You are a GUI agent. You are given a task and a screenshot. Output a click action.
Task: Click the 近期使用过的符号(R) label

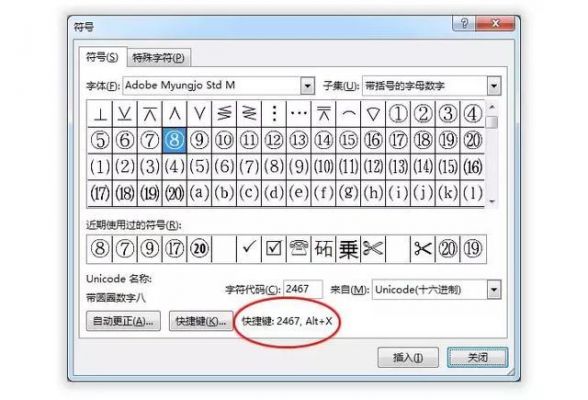coord(134,225)
